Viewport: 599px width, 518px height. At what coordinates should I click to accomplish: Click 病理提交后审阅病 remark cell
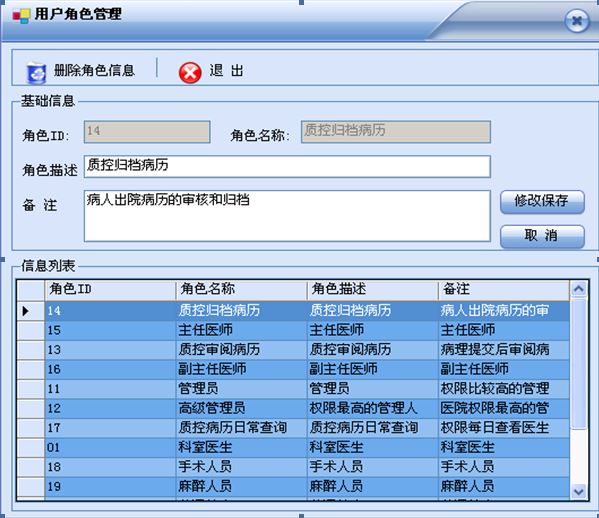[x=503, y=350]
